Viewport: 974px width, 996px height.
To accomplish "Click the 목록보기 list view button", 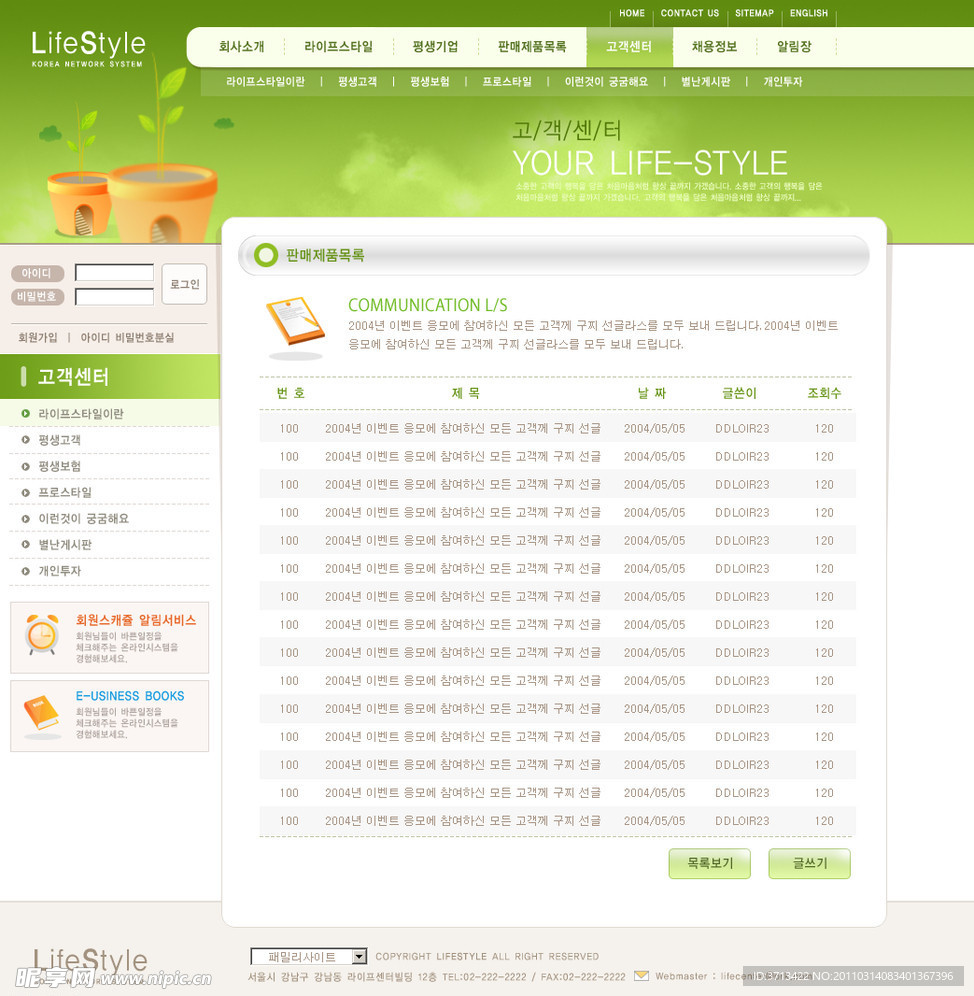I will pyautogui.click(x=709, y=864).
